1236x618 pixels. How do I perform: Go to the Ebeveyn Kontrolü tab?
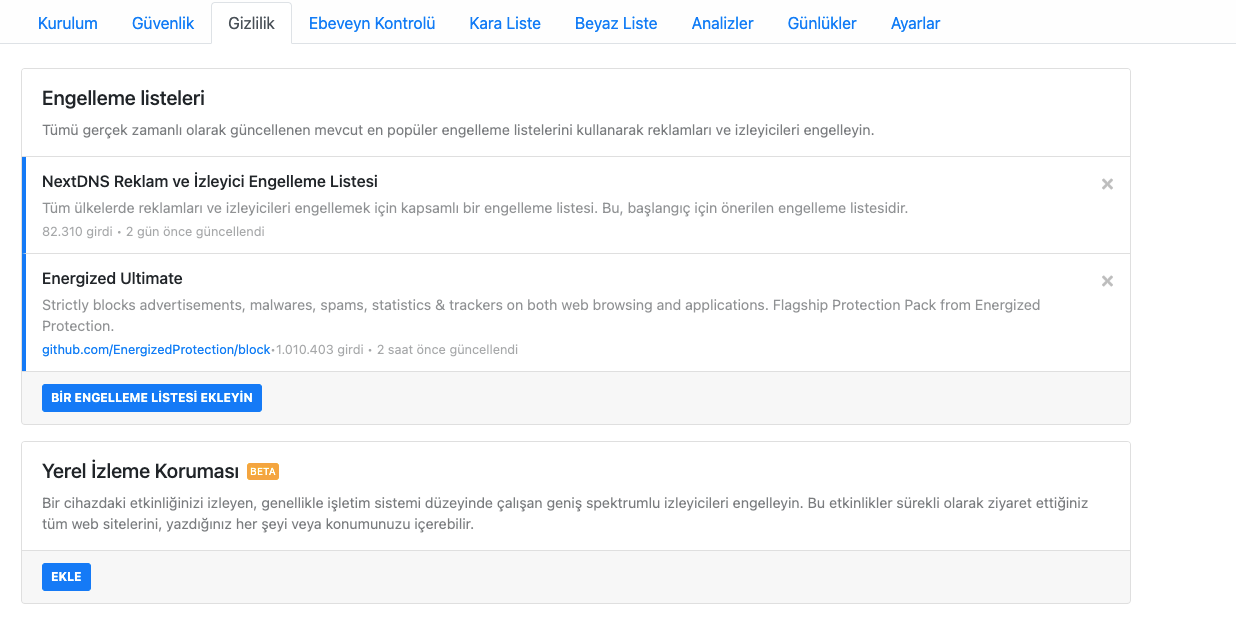point(372,23)
